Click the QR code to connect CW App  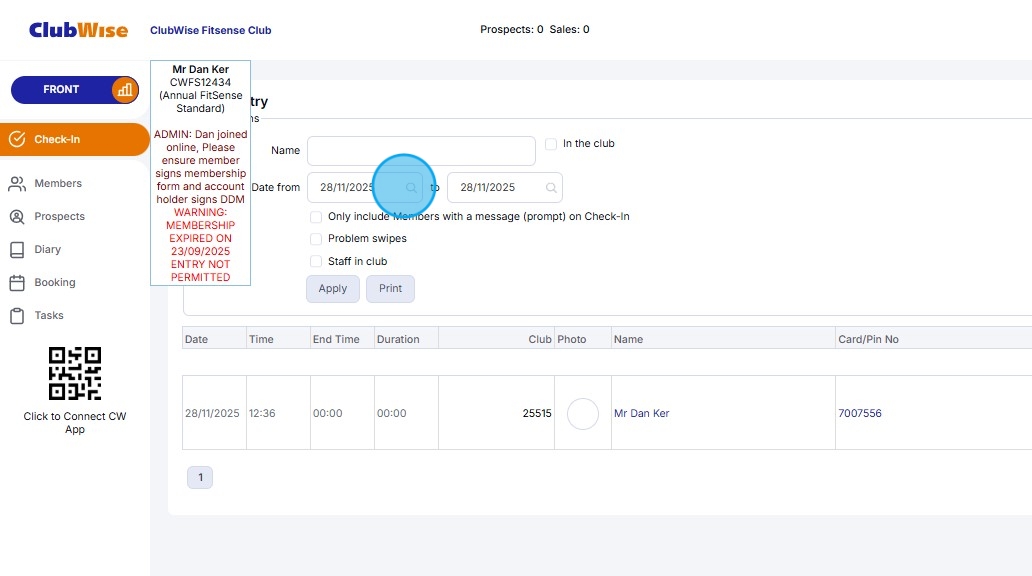click(x=75, y=373)
